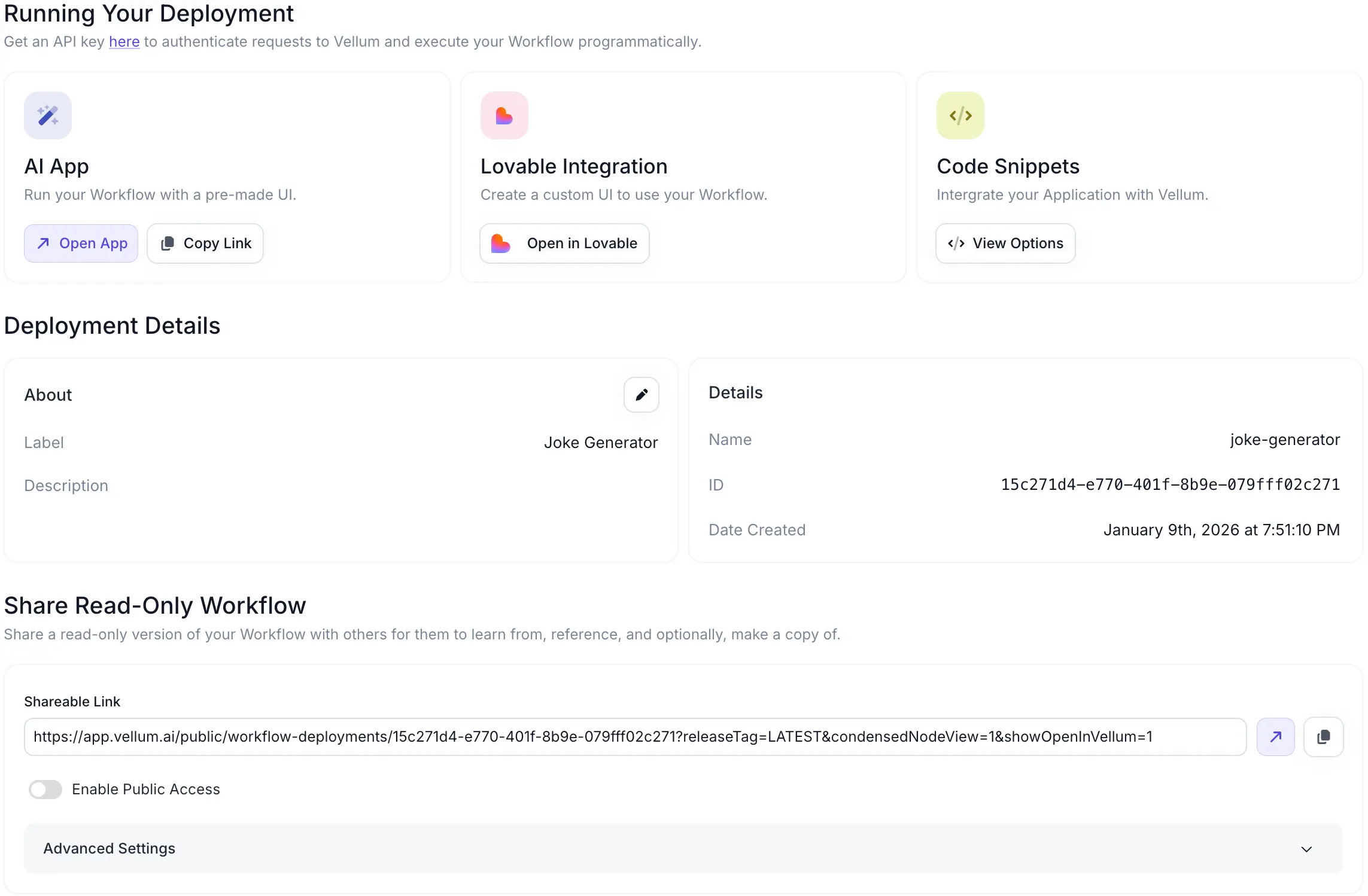Select the deployment ID value

pyautogui.click(x=1170, y=484)
